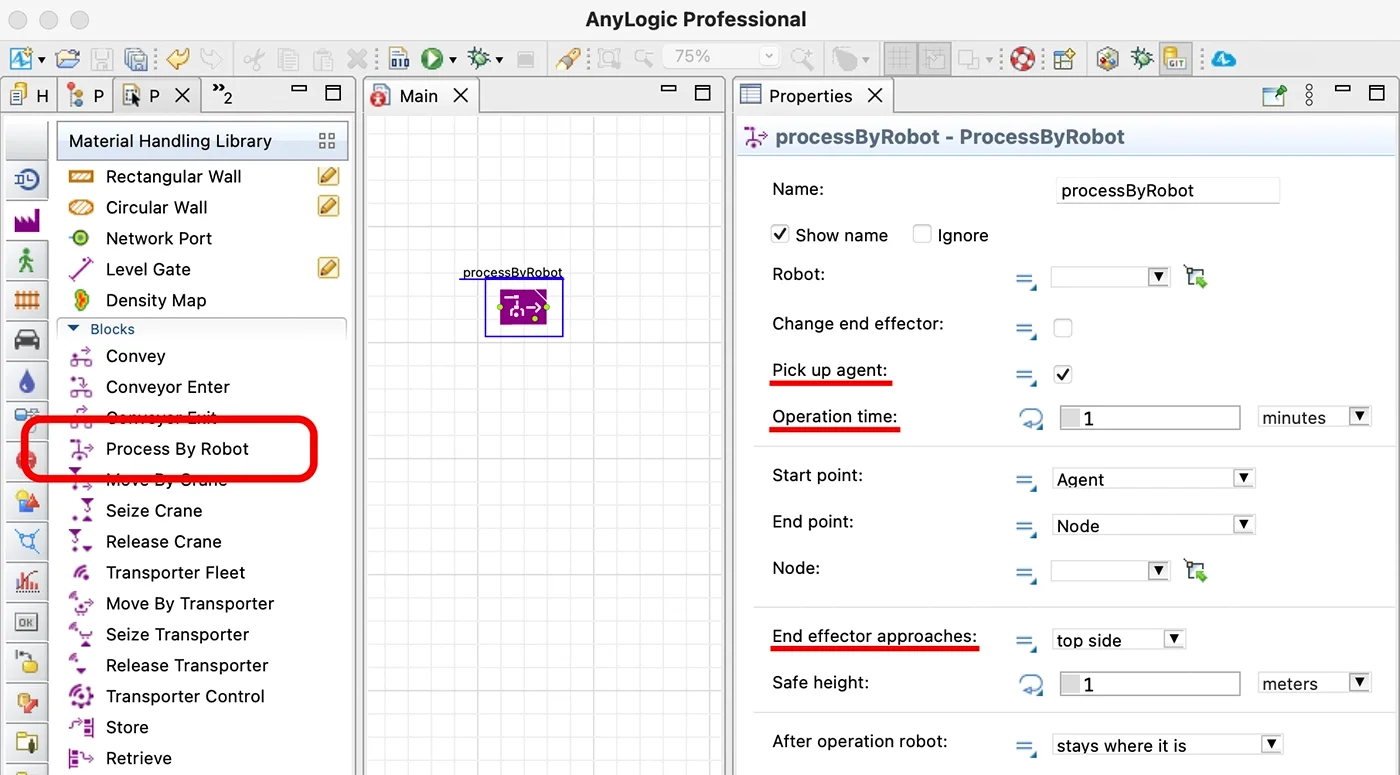Open the Pedestrian Library palette icon
This screenshot has width=1400, height=775.
26,261
